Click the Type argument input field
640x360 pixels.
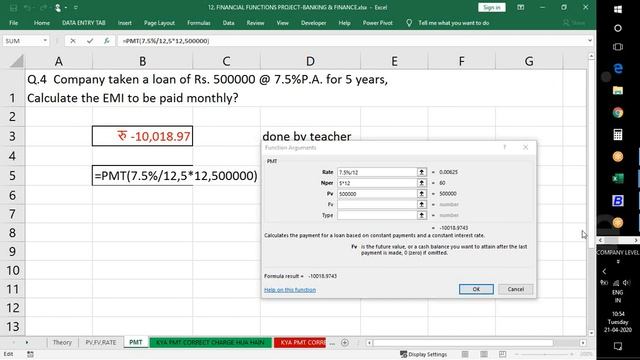(377, 215)
